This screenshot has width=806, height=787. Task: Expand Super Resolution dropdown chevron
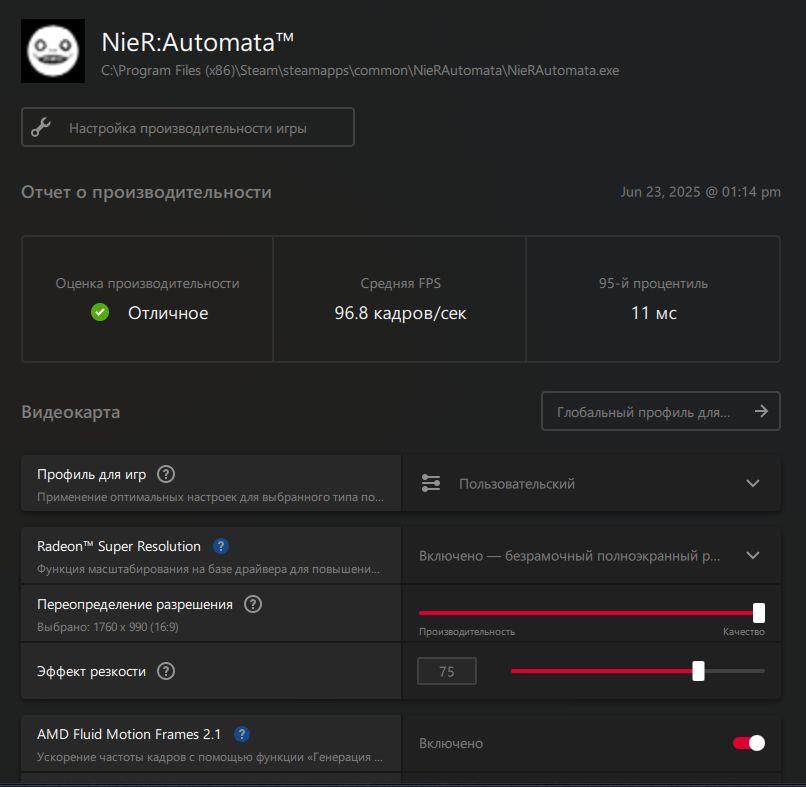753,555
